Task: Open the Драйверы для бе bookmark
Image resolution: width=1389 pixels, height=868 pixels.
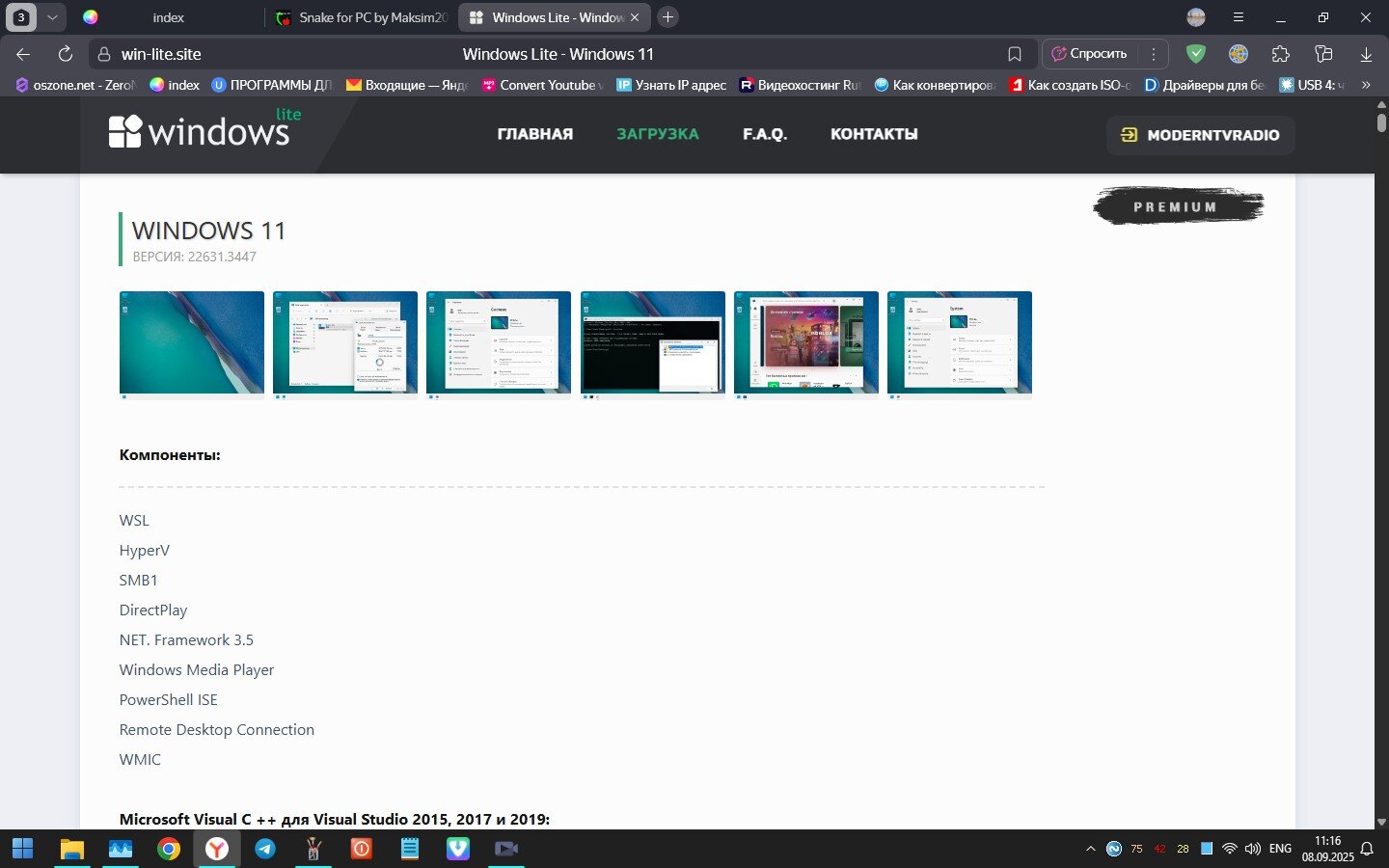Action: point(1205,85)
